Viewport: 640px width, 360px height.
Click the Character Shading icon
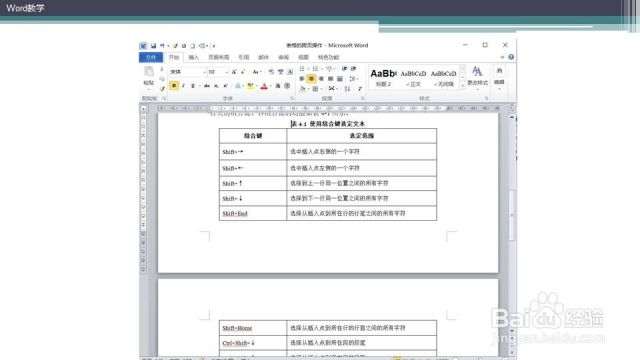coord(278,86)
